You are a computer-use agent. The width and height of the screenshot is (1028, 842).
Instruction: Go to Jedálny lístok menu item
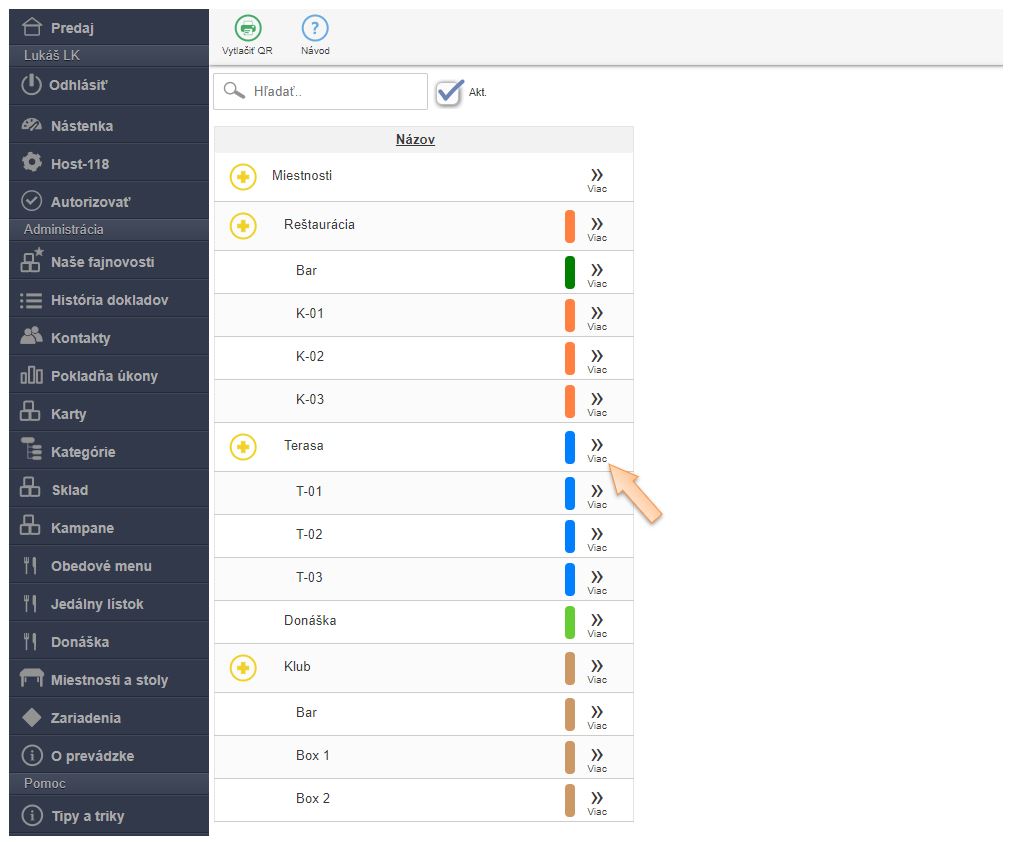coord(96,604)
